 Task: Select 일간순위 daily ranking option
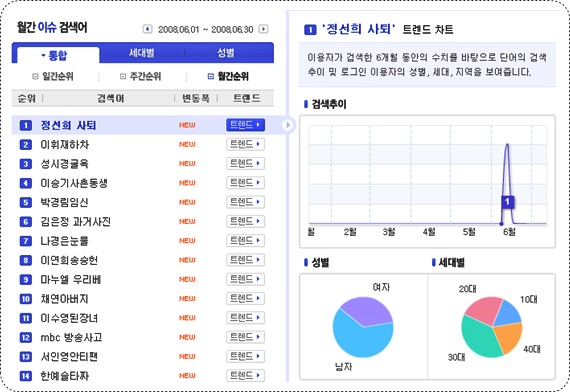coord(53,76)
